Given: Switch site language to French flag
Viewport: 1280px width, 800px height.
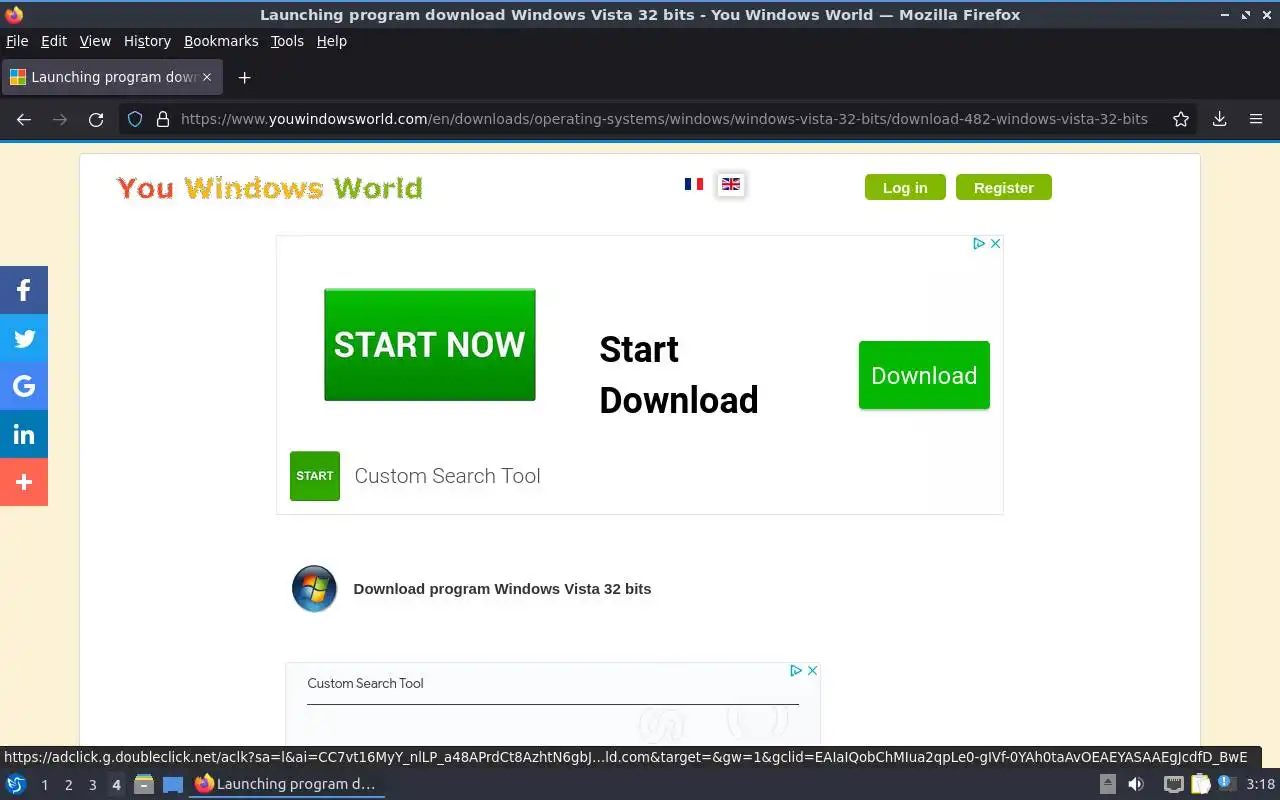Looking at the screenshot, I should click(x=694, y=184).
